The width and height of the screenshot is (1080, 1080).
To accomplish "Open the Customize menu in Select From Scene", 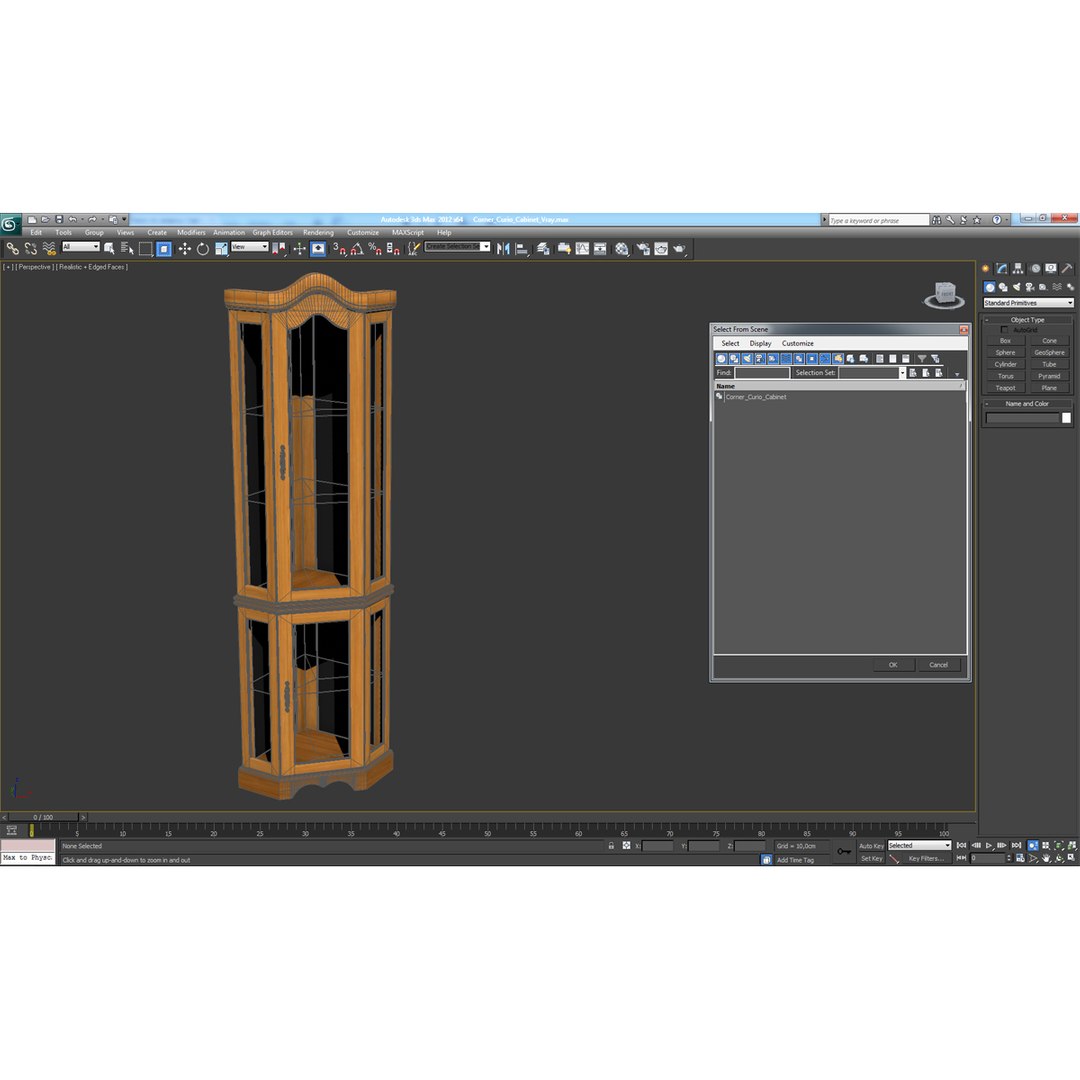I will pos(798,343).
